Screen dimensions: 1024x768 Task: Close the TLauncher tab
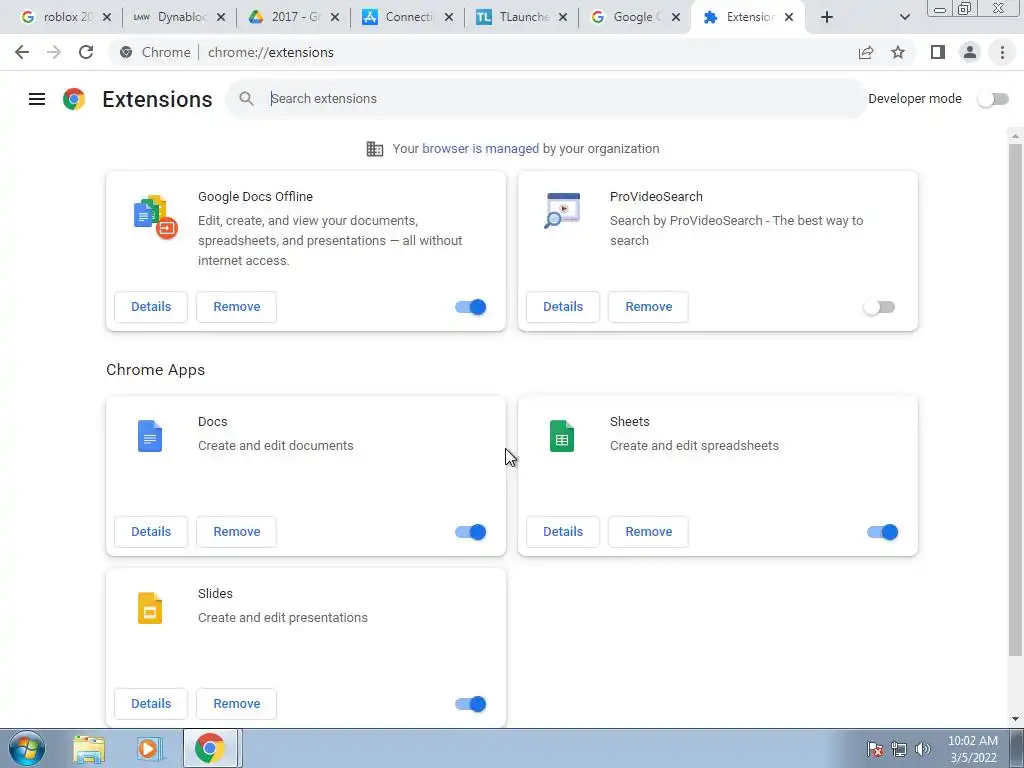(x=563, y=17)
